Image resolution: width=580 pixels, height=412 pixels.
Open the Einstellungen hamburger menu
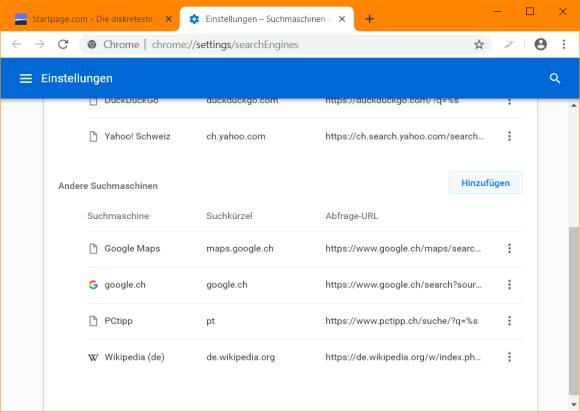click(x=26, y=78)
